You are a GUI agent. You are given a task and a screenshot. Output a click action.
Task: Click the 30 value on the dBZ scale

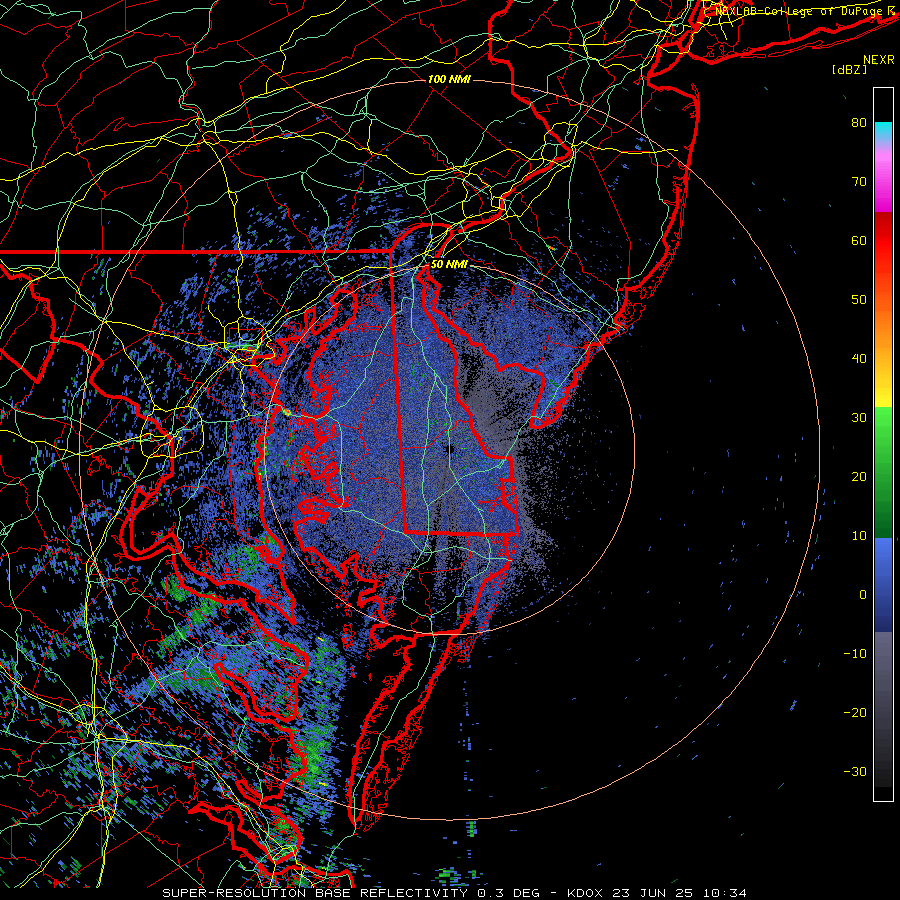(x=859, y=417)
